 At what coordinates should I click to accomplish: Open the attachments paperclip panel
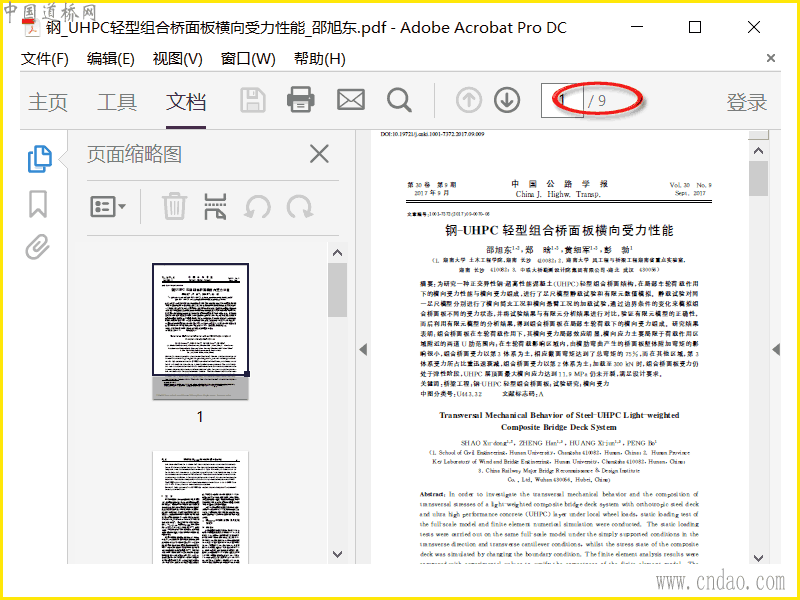38,247
